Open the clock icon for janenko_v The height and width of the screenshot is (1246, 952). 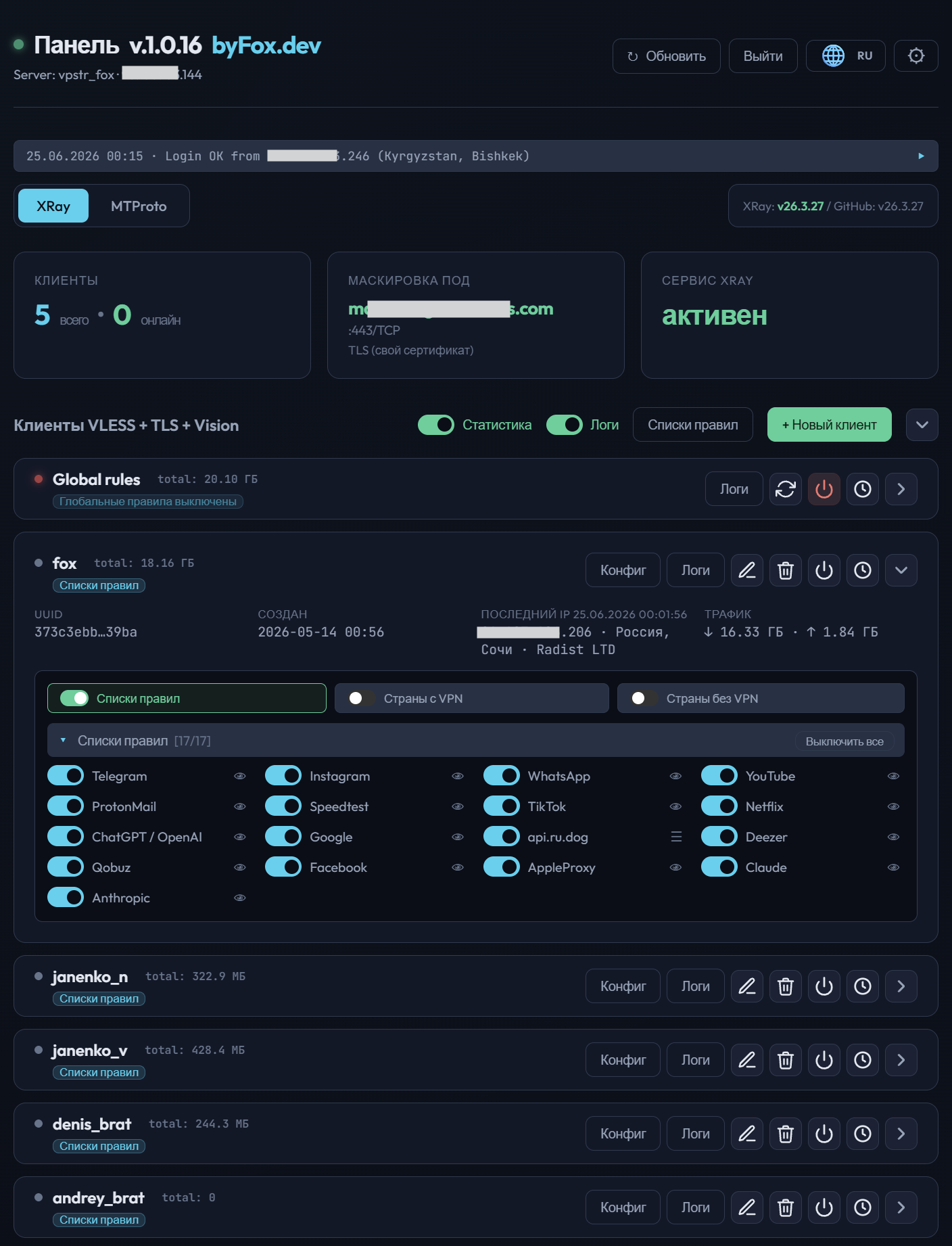(862, 1060)
